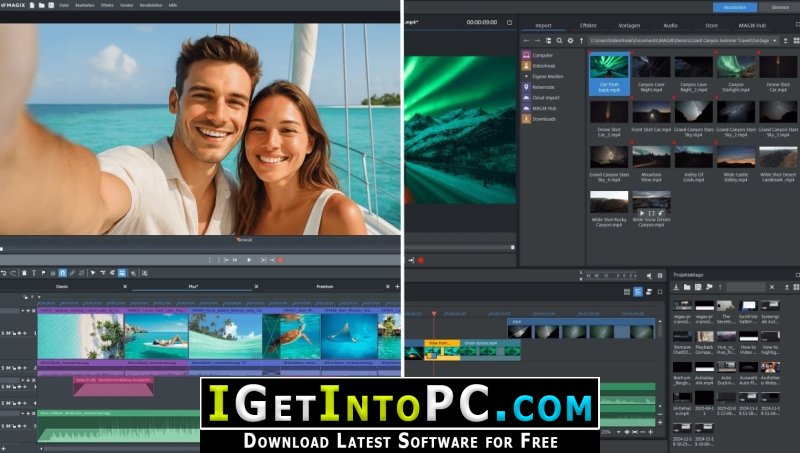800x453 pixels.
Task: Switch to the Plus timeline tab
Action: click(193, 287)
